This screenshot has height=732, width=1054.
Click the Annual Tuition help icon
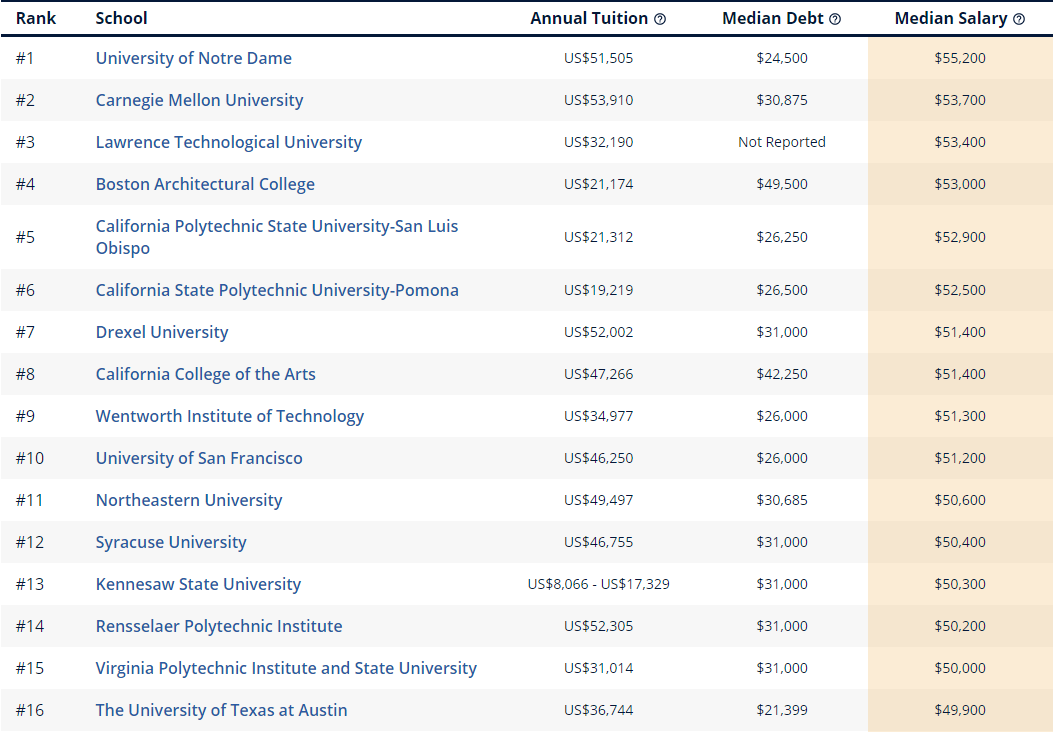click(660, 19)
